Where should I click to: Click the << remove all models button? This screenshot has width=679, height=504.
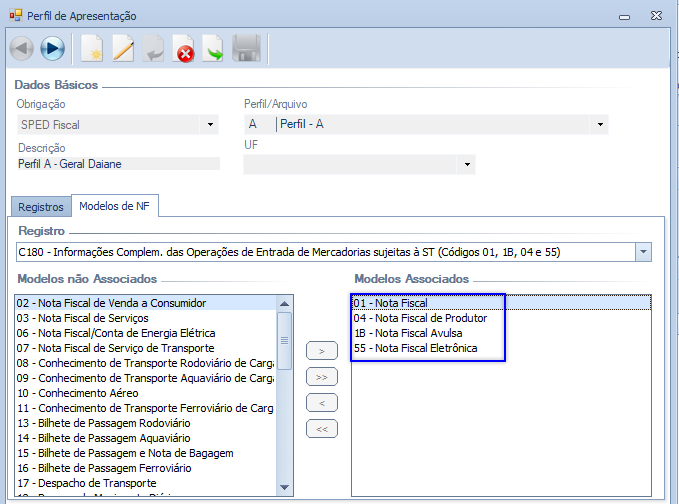(x=322, y=429)
